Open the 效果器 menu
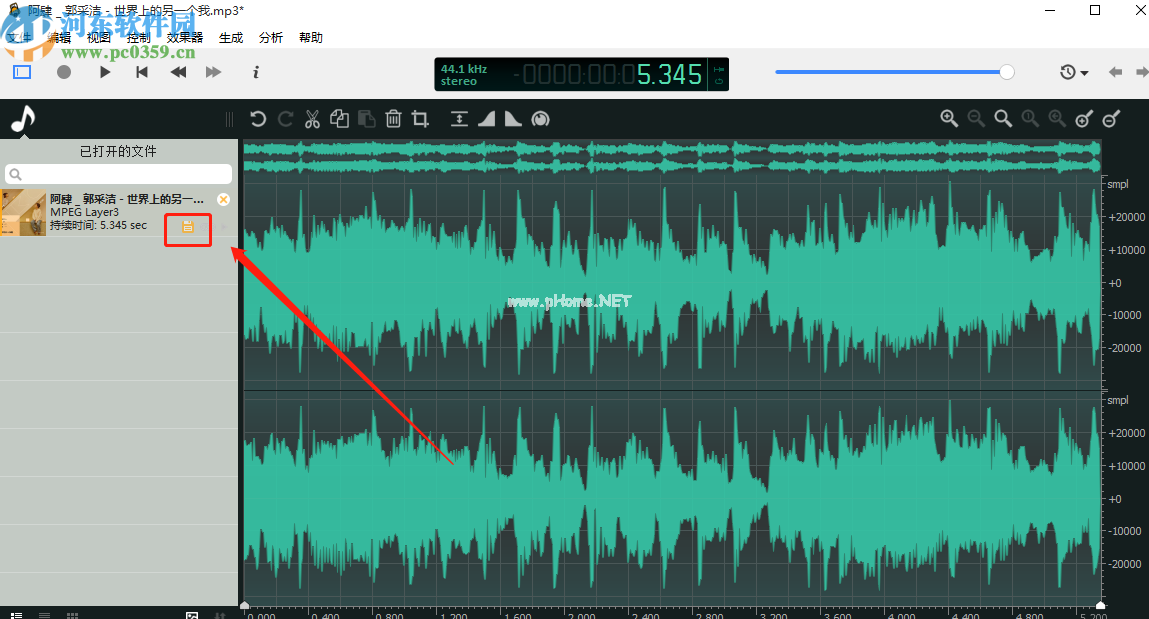 click(x=184, y=38)
